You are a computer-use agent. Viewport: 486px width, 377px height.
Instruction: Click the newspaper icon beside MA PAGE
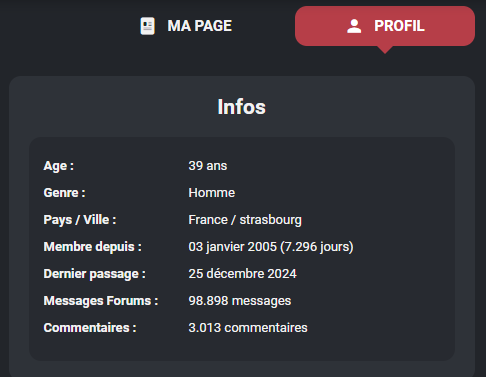pos(147,26)
